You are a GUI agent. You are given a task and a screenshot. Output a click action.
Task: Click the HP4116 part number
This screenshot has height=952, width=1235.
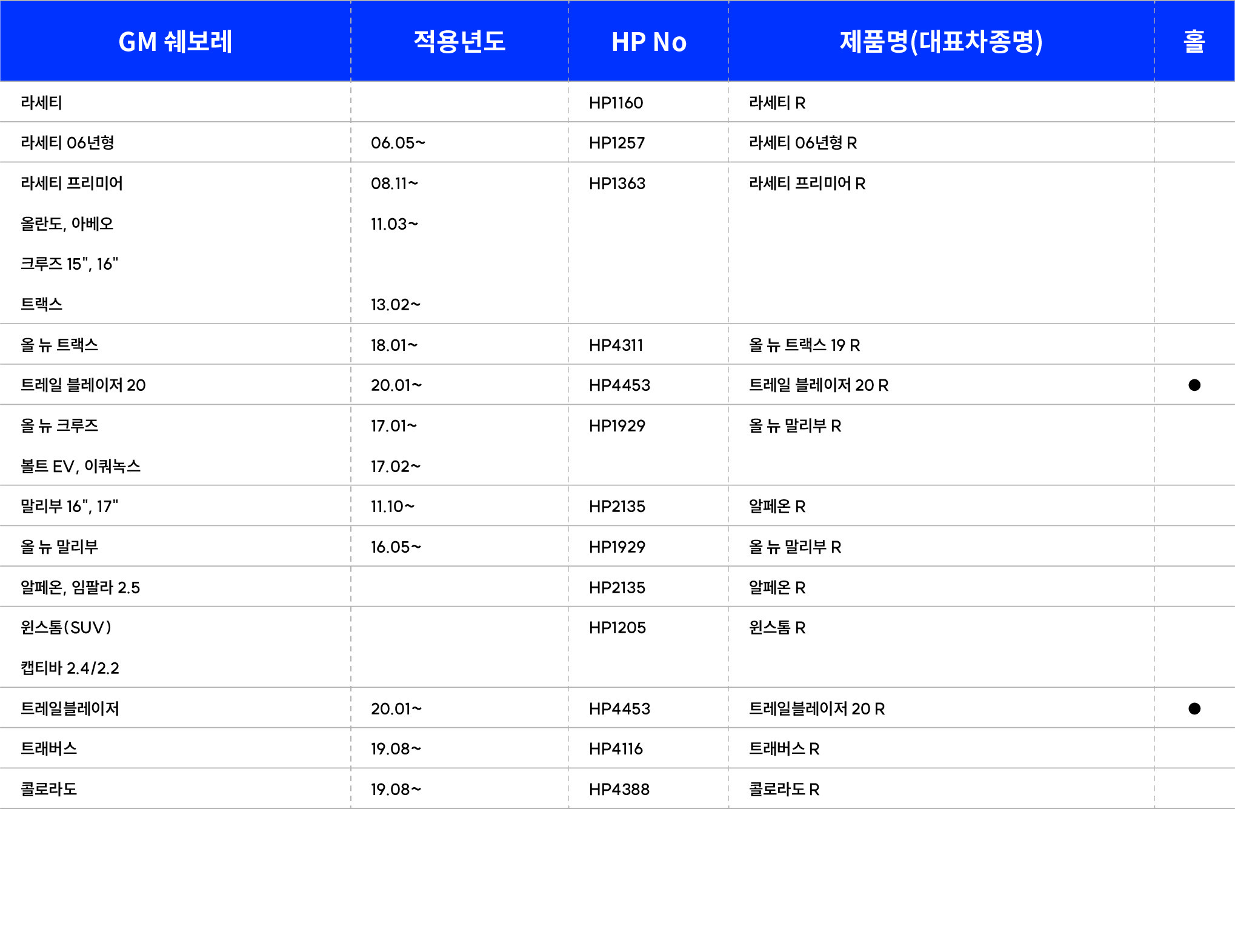tap(616, 748)
